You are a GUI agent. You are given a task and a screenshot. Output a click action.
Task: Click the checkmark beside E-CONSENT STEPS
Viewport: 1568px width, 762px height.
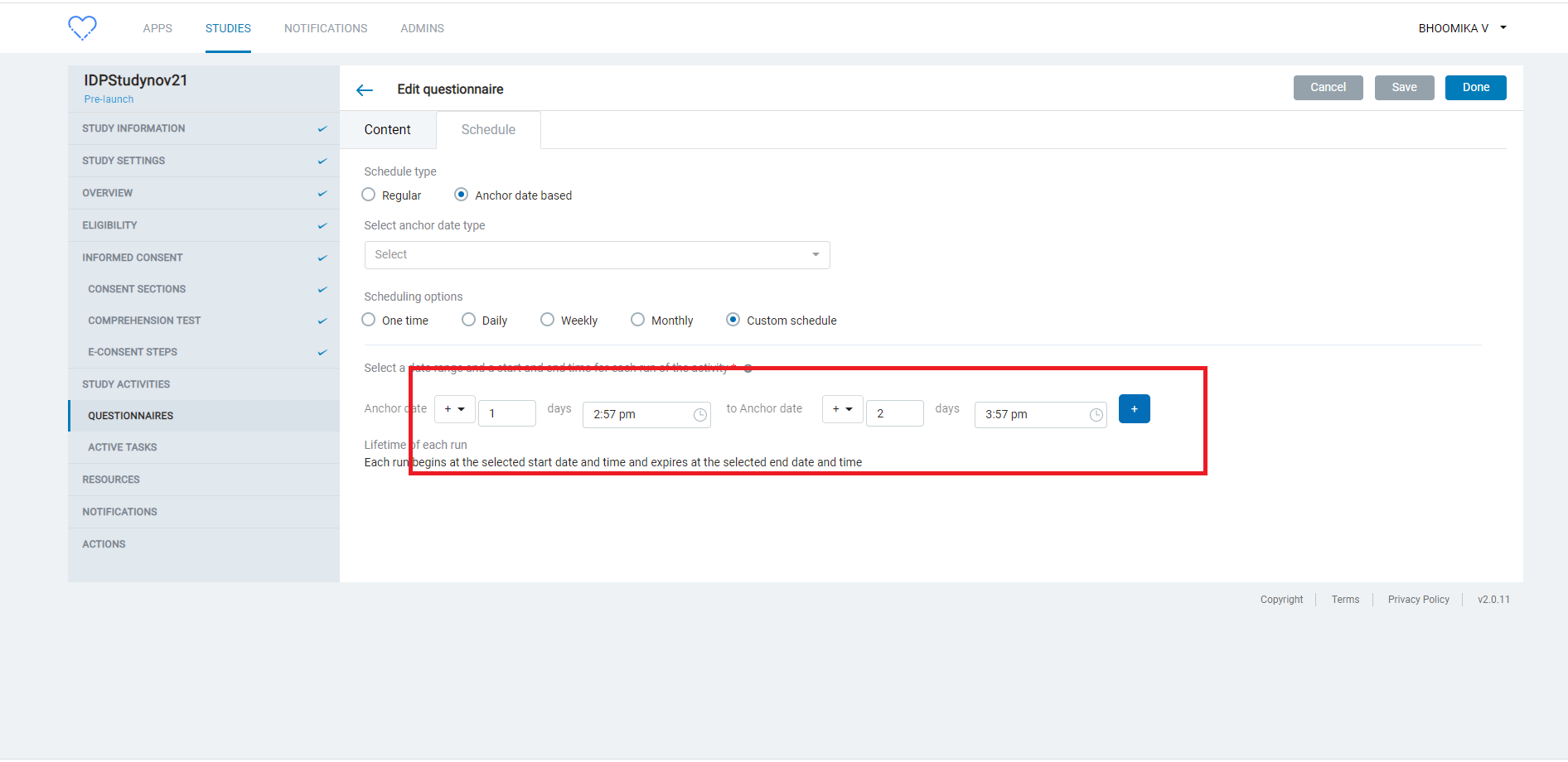click(322, 352)
